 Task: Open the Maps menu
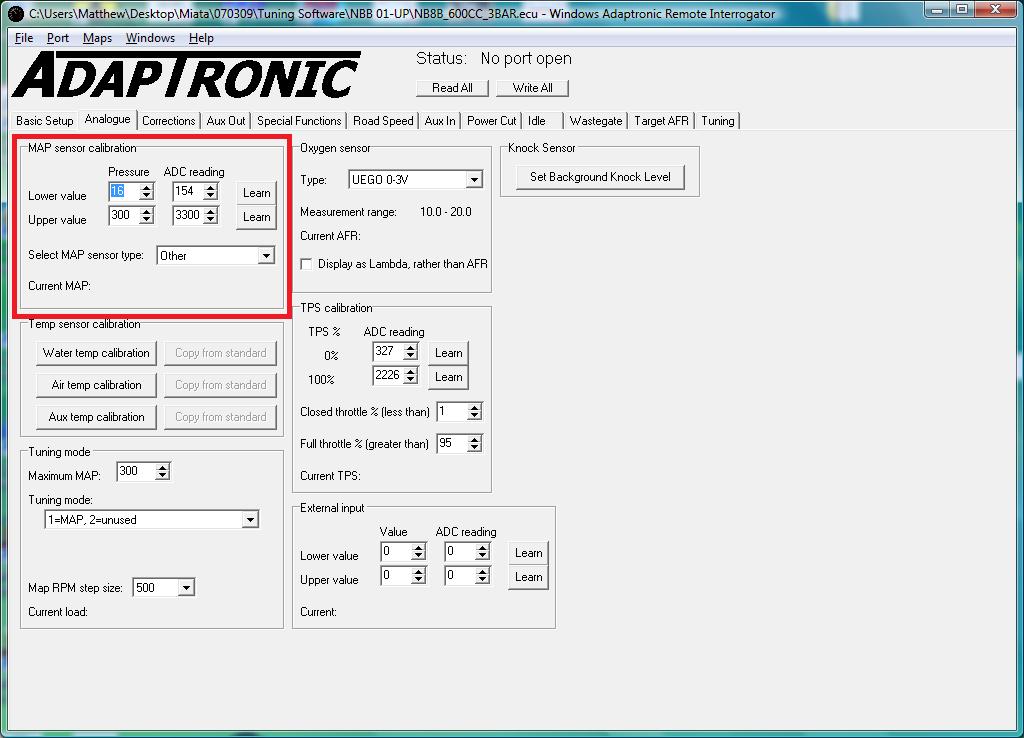[x=97, y=38]
